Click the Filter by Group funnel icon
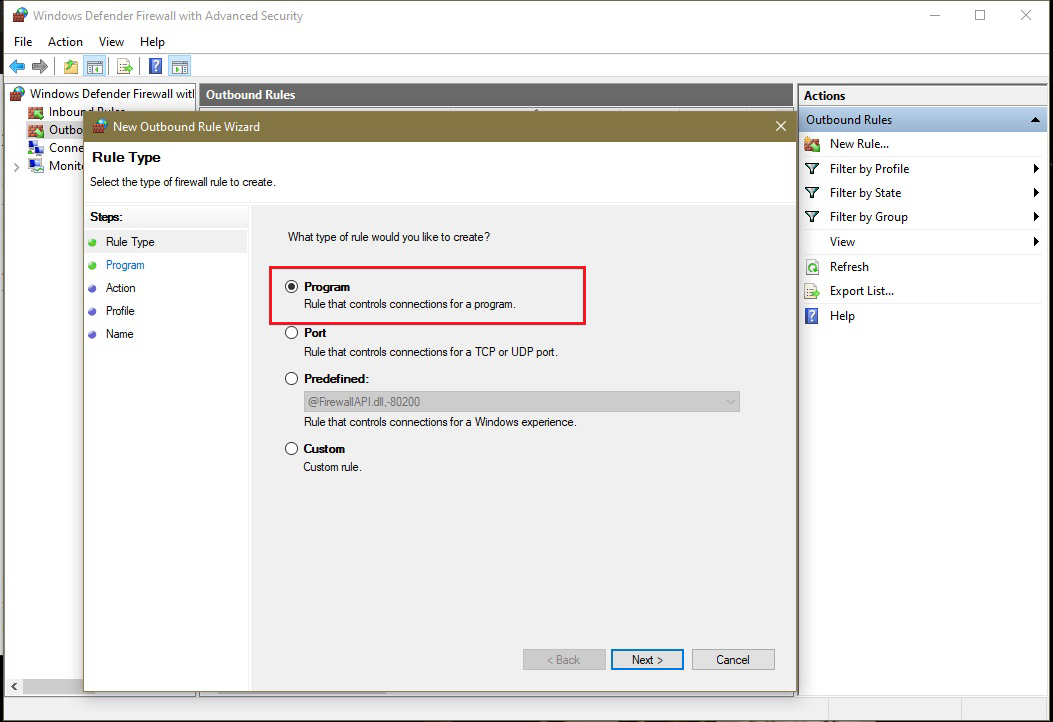Screen dimensions: 1053x722 pyautogui.click(x=812, y=217)
